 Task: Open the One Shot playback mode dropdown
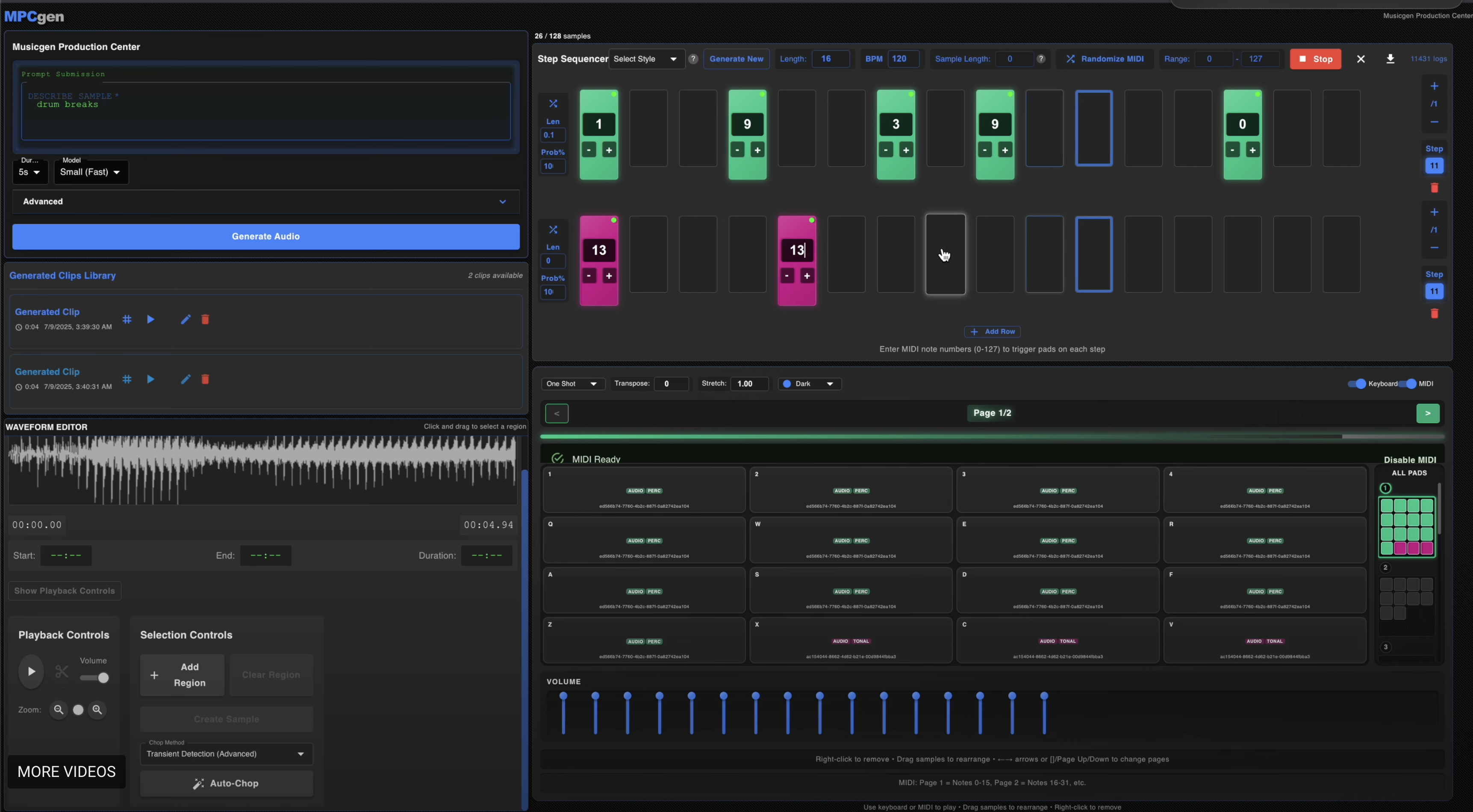[x=572, y=384]
